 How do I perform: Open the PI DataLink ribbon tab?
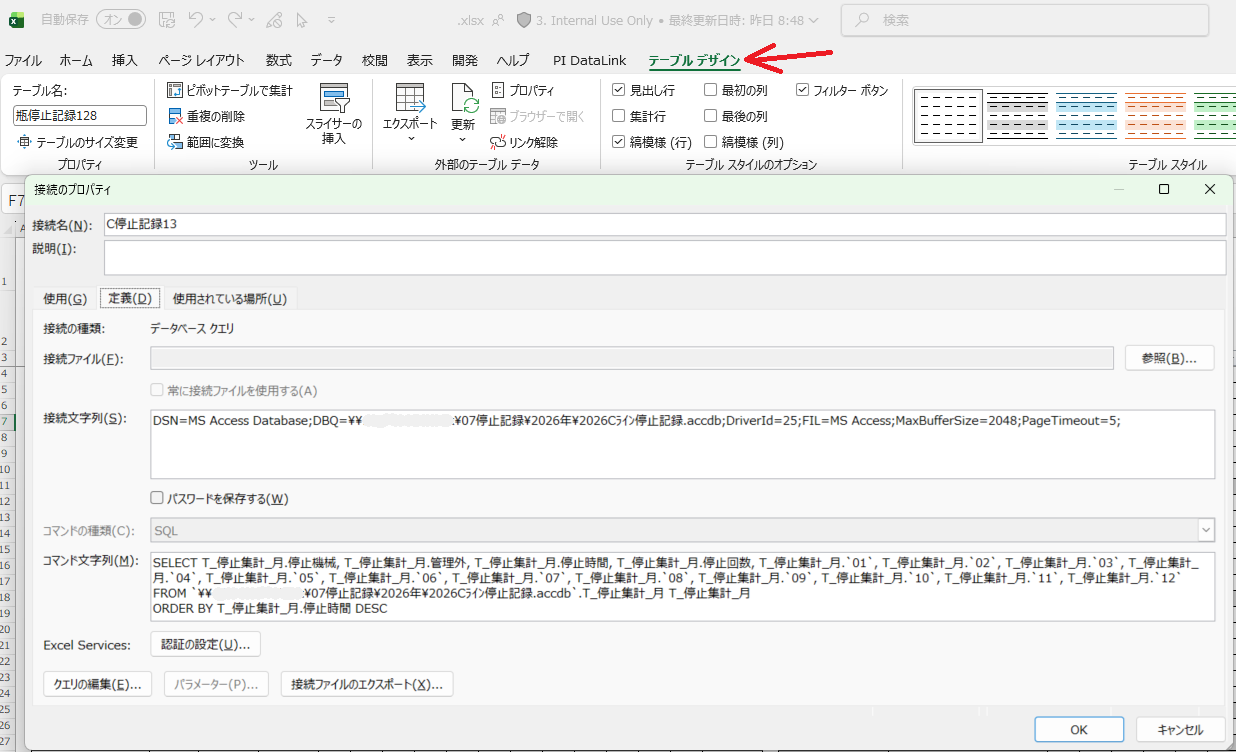point(590,60)
